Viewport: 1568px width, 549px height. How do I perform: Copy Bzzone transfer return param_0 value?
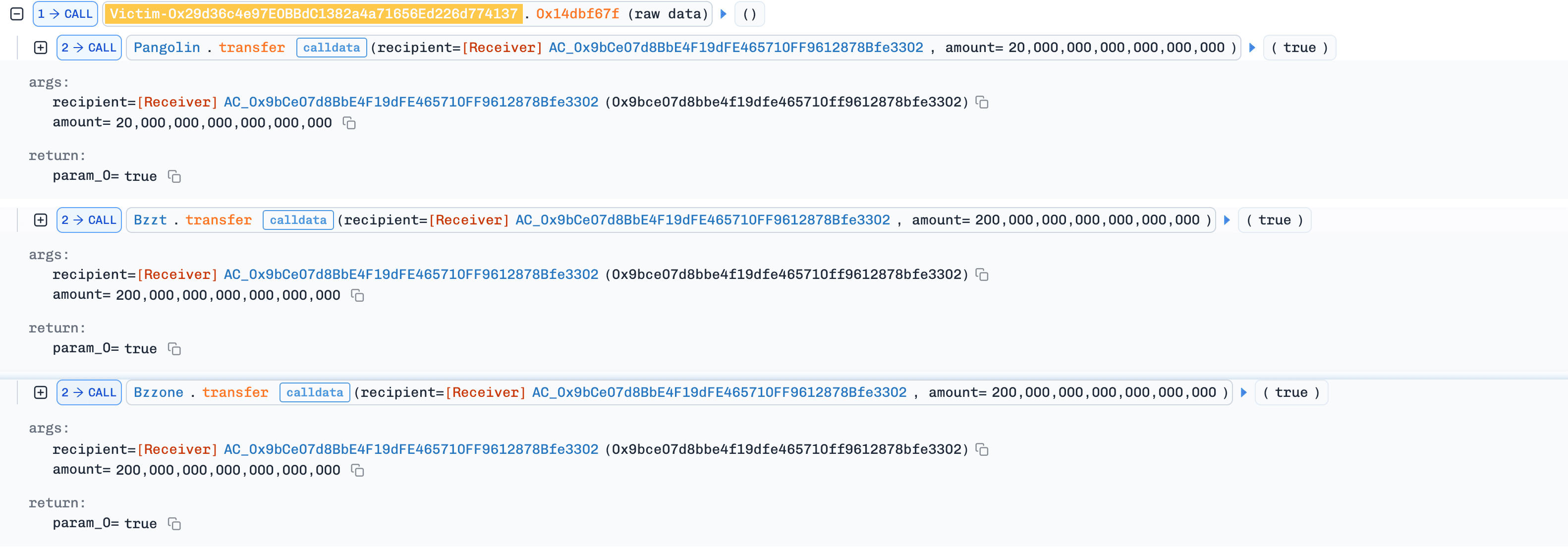pyautogui.click(x=175, y=523)
